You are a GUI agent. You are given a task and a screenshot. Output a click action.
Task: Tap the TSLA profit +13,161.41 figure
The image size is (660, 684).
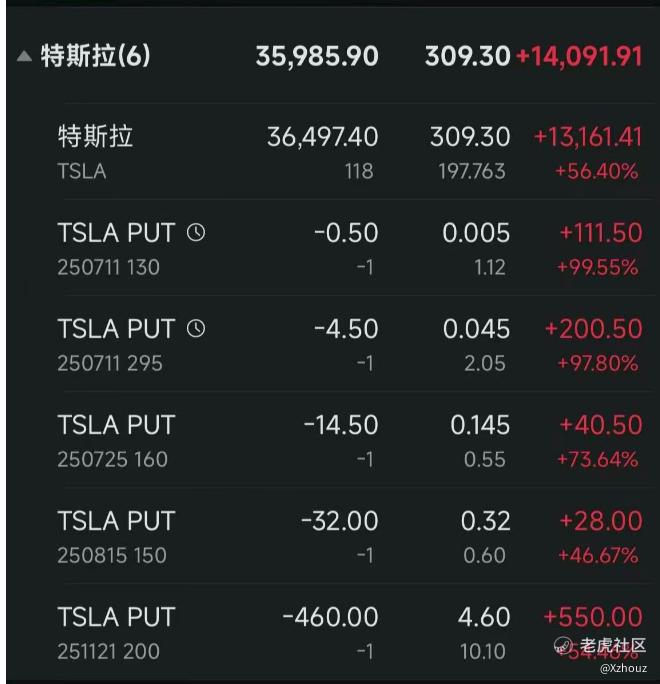588,137
